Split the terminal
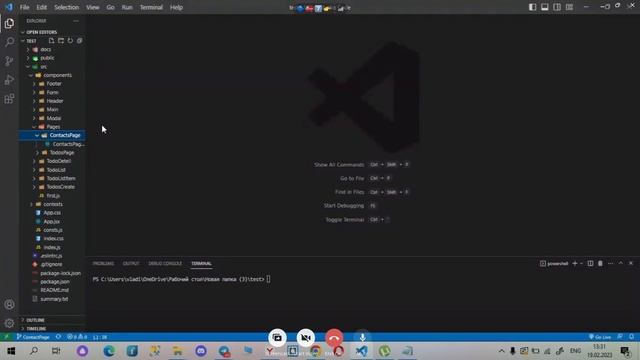Image resolution: width=640 pixels, height=360 pixels. click(x=590, y=264)
